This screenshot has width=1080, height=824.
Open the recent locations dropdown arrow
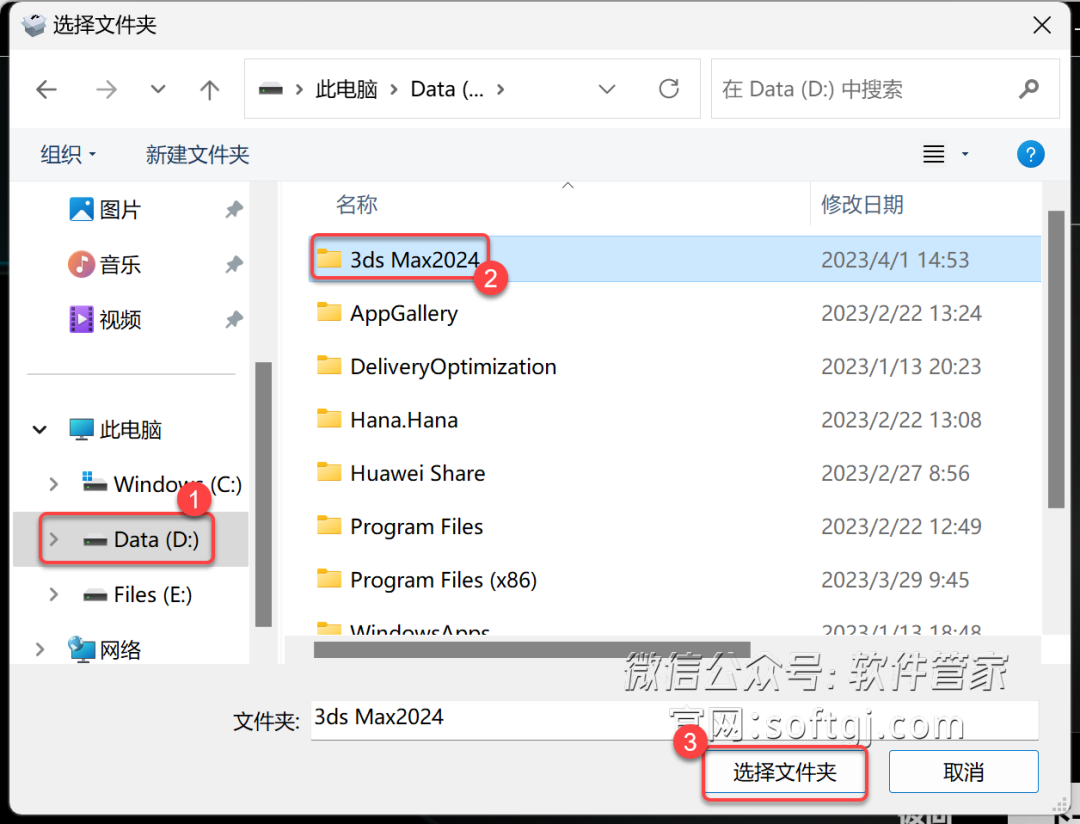(158, 90)
